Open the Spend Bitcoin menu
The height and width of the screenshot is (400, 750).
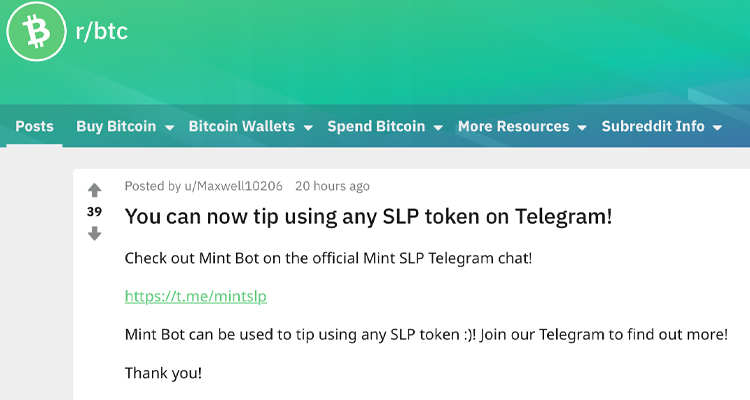coord(376,126)
